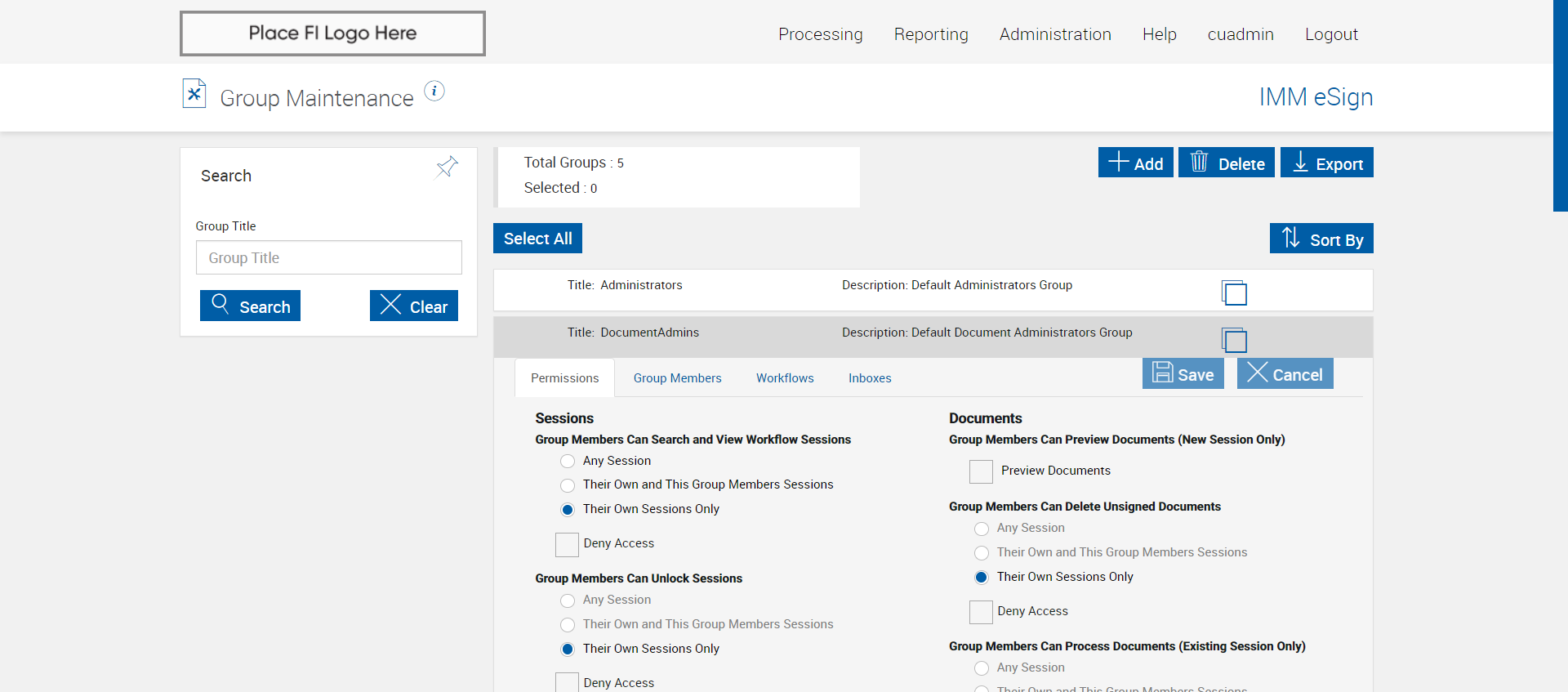Switch to the Group Members tab
The height and width of the screenshot is (692, 1568).
[x=677, y=378]
